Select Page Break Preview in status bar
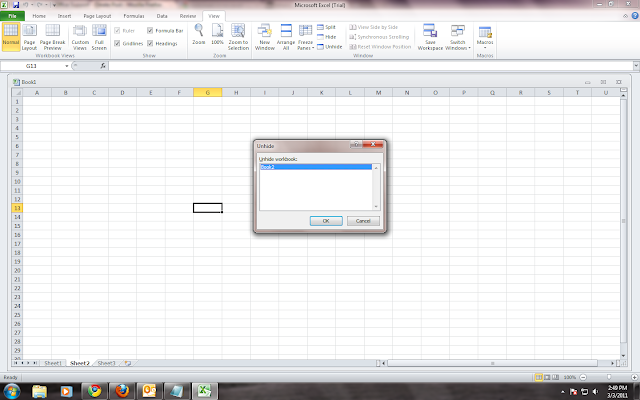640x400 pixels. pos(556,377)
